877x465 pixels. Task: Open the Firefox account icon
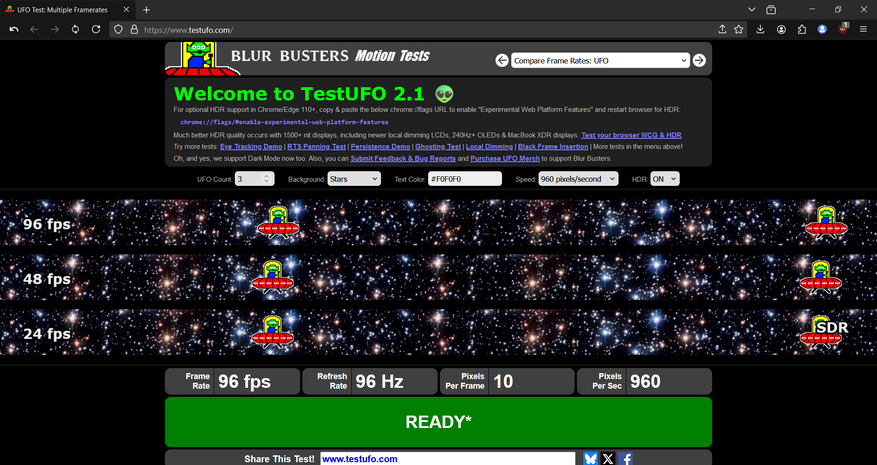[781, 30]
